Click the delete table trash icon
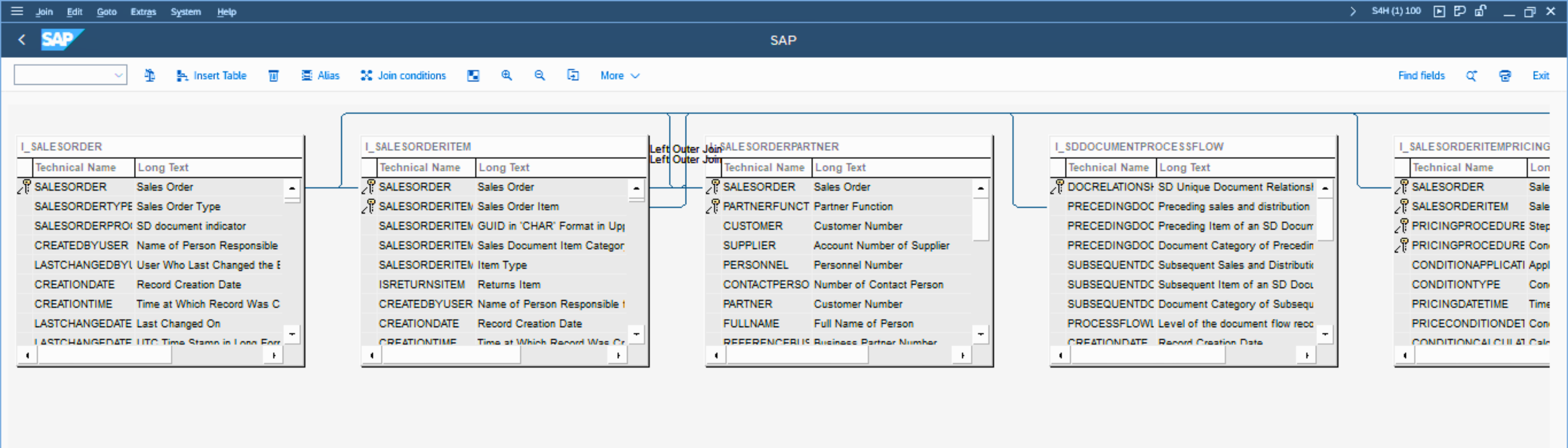 [273, 75]
